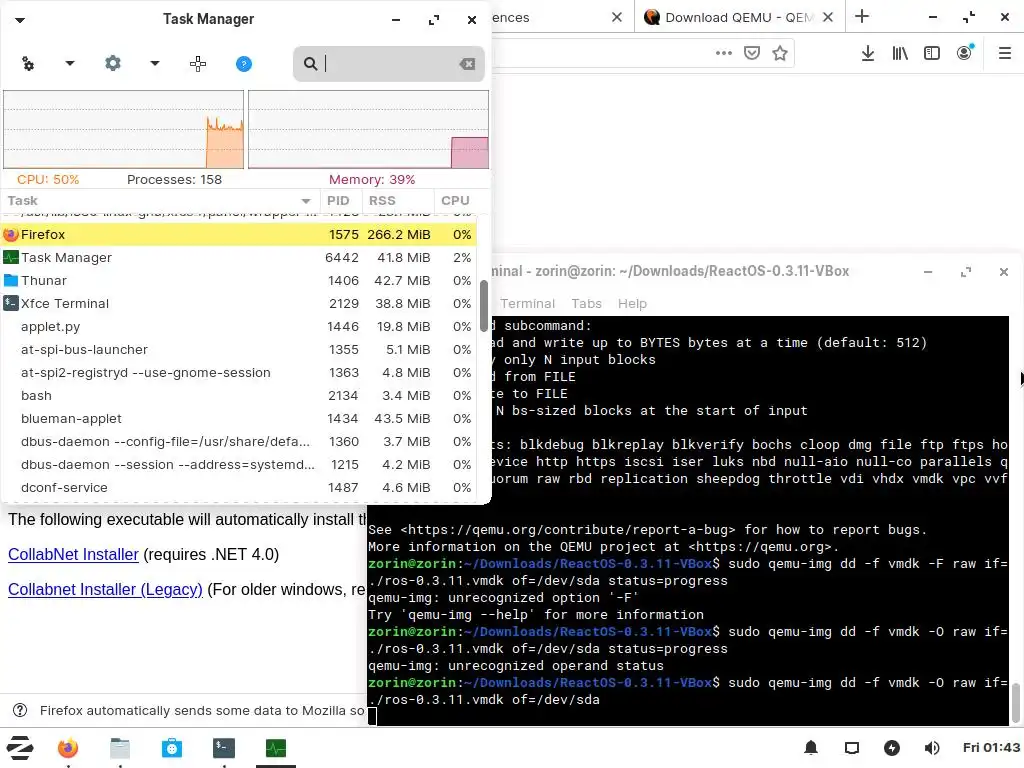Select the Xfce Terminal process row

click(x=238, y=304)
